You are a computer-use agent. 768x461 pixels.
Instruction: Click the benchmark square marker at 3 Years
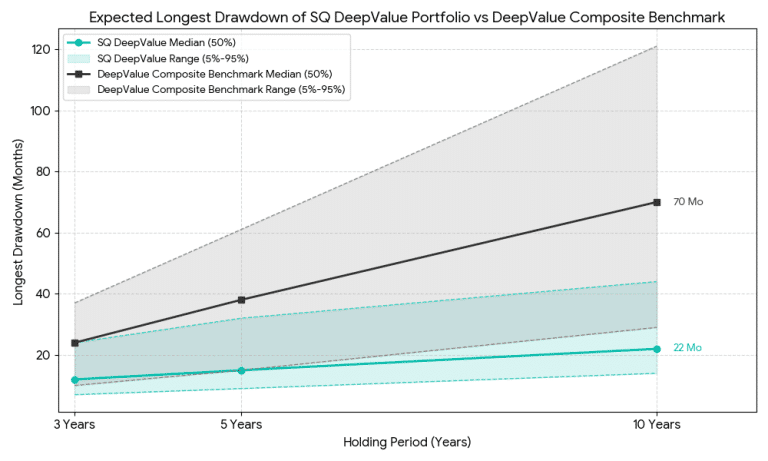click(x=75, y=343)
